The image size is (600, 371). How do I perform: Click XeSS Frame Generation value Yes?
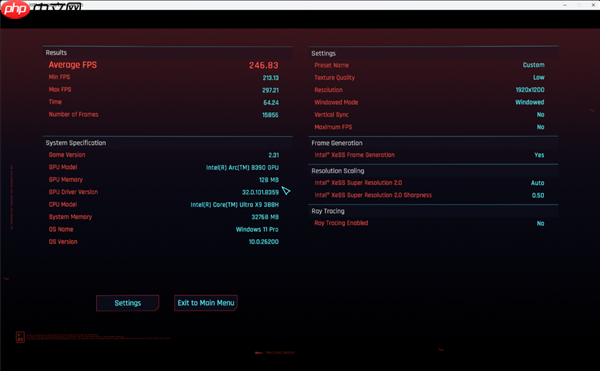(539, 155)
